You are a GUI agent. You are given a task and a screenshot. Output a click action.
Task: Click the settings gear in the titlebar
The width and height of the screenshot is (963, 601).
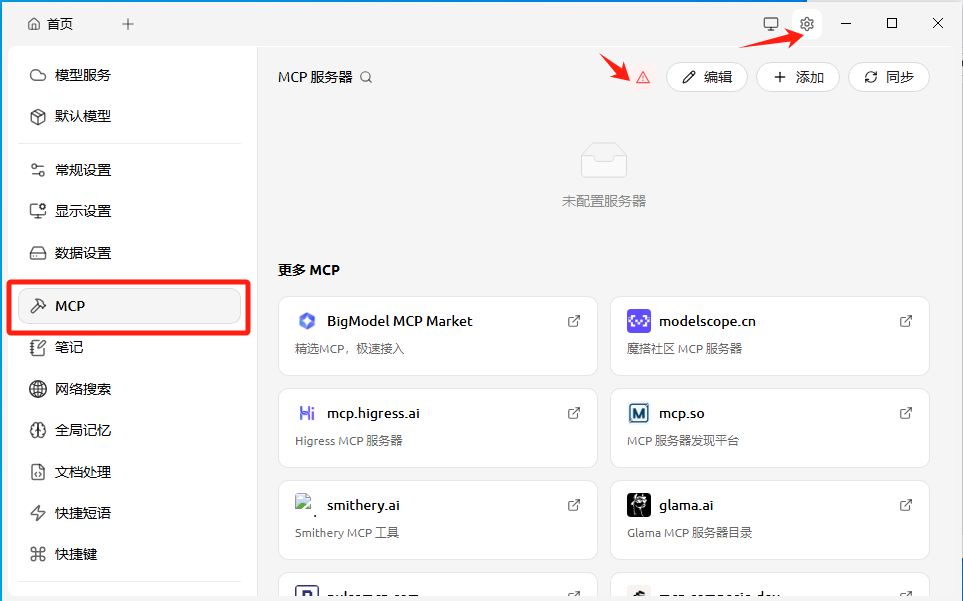807,23
